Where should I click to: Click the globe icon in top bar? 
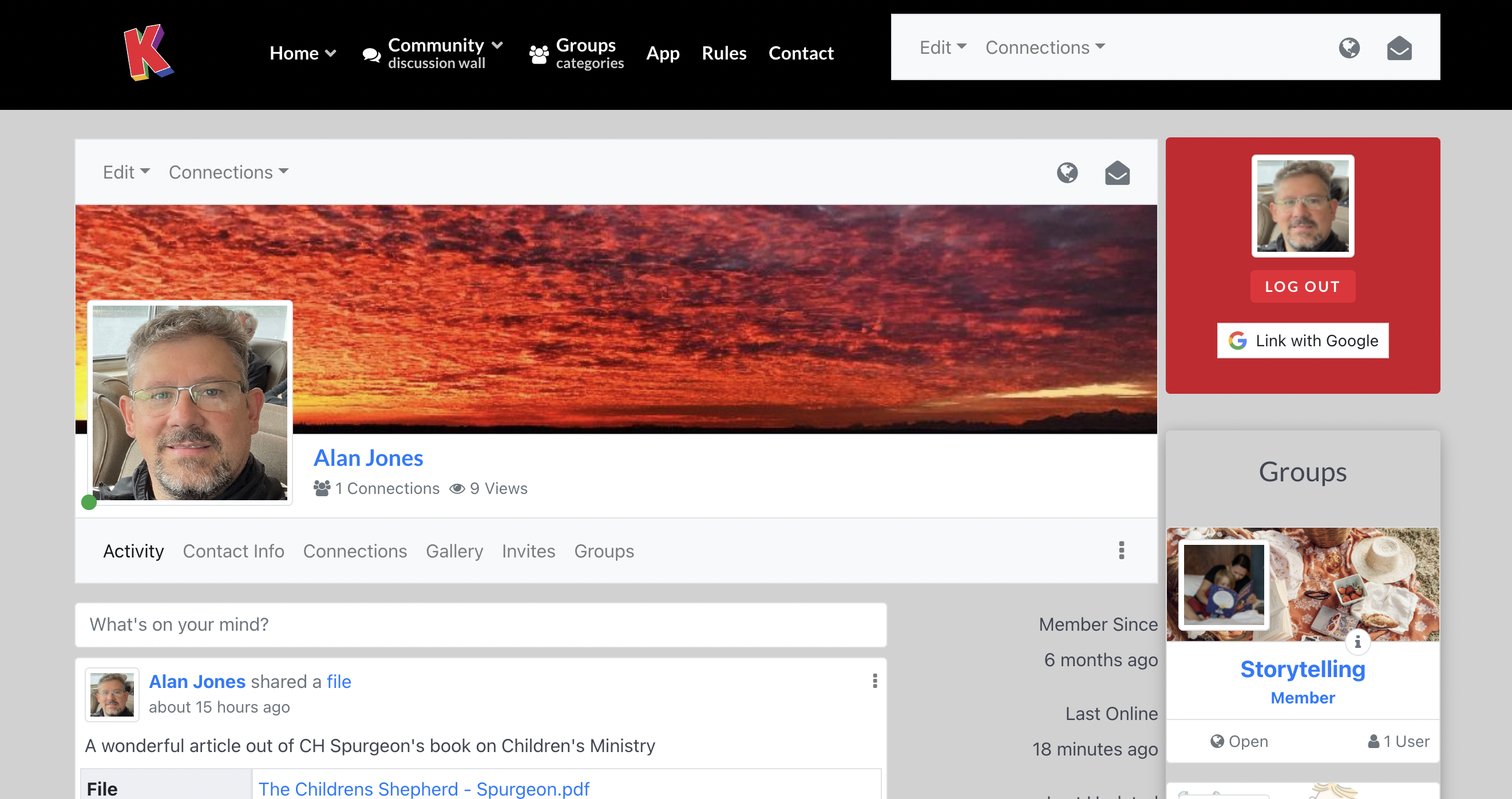click(x=1349, y=48)
